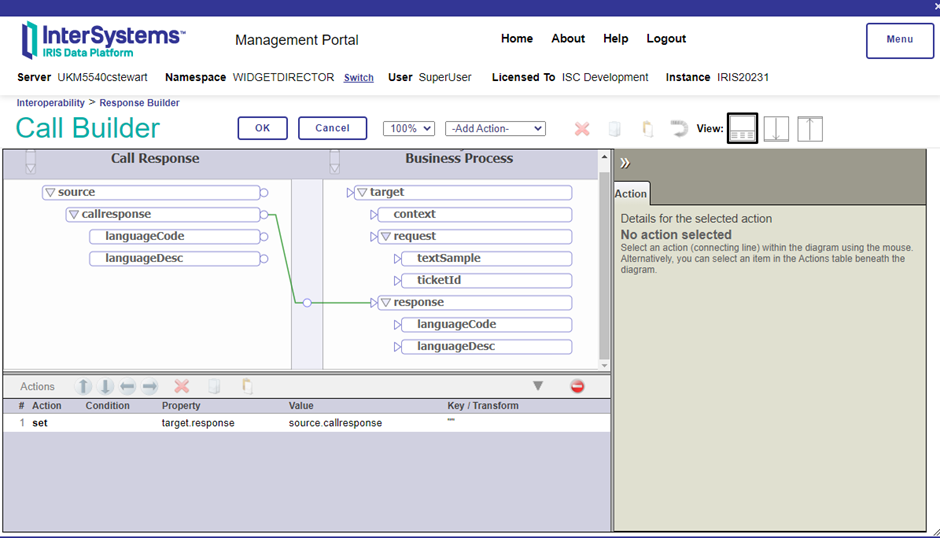Screen dimensions: 940x538
Task: Collapse the callresponse tree node
Action: click(74, 215)
